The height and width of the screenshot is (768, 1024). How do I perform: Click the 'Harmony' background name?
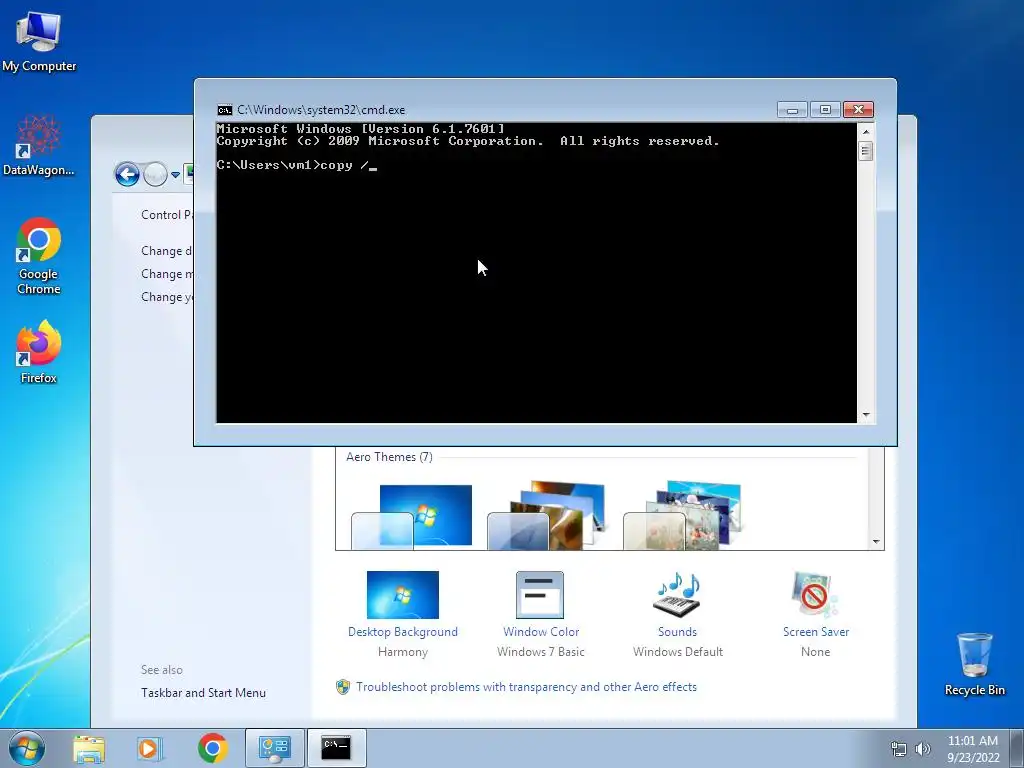click(402, 652)
